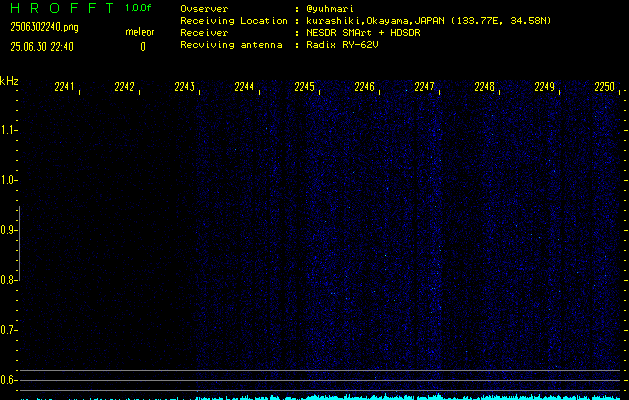This screenshot has height=400, width=629.
Task: Click time marker 2246
Action: 364,87
